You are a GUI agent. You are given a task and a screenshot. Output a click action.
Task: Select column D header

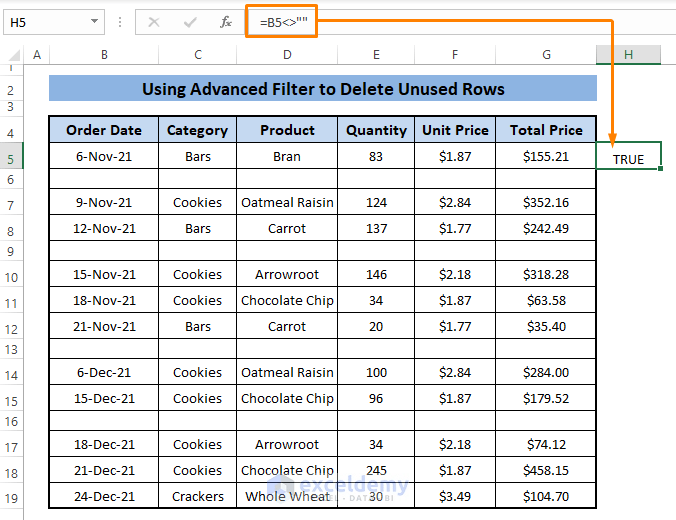pos(287,55)
